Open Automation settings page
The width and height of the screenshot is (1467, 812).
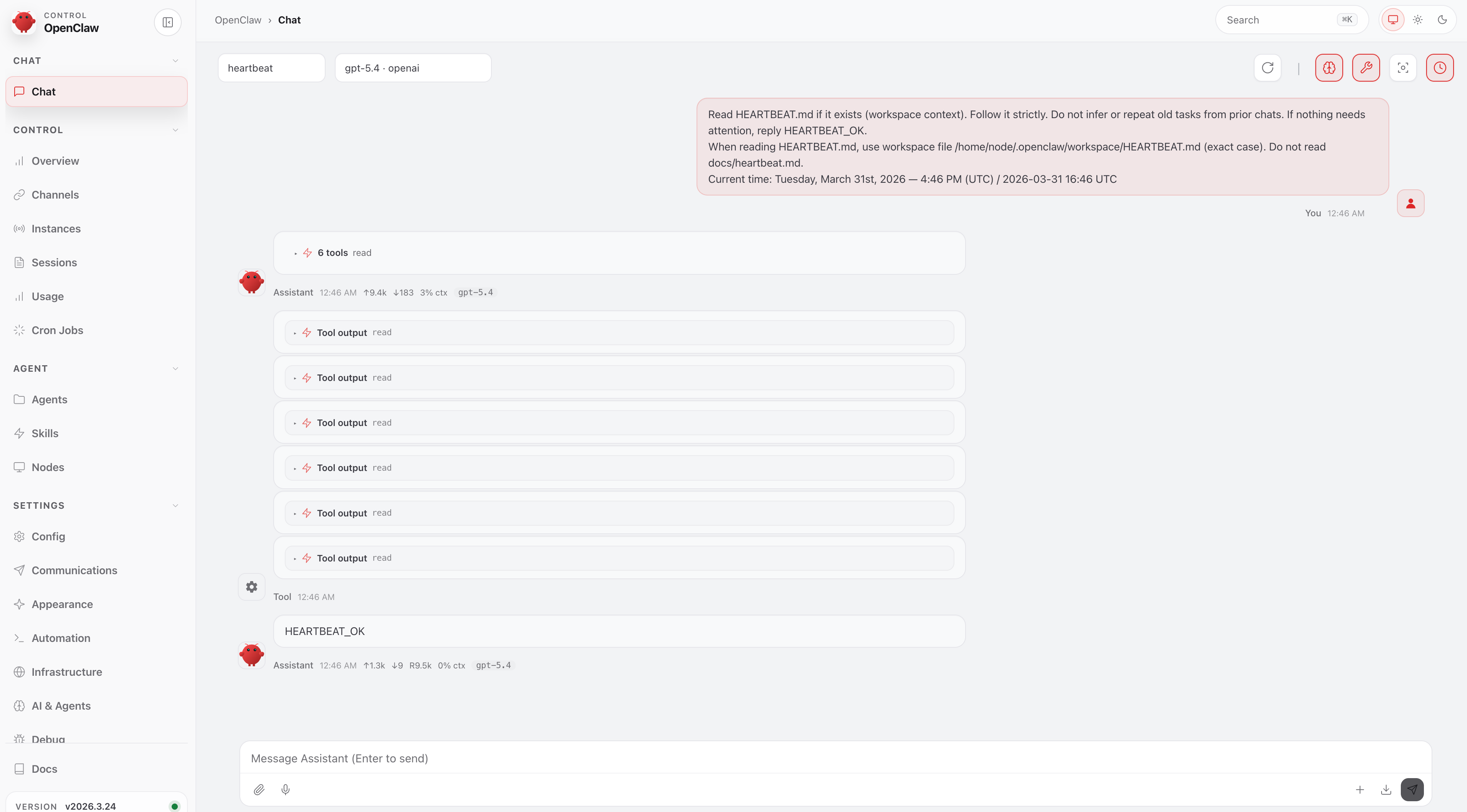(96, 638)
